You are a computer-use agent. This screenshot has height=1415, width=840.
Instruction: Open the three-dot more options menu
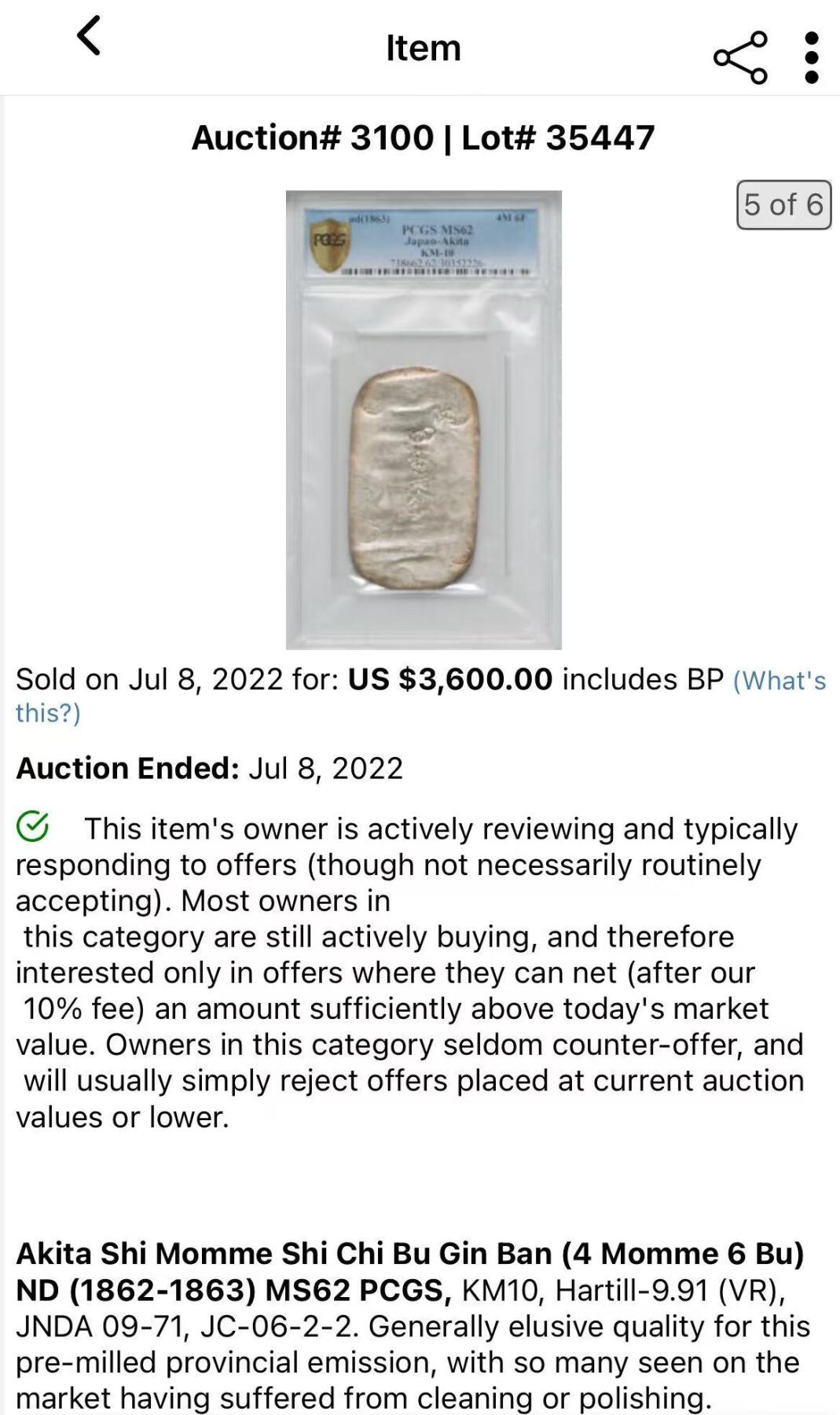812,57
